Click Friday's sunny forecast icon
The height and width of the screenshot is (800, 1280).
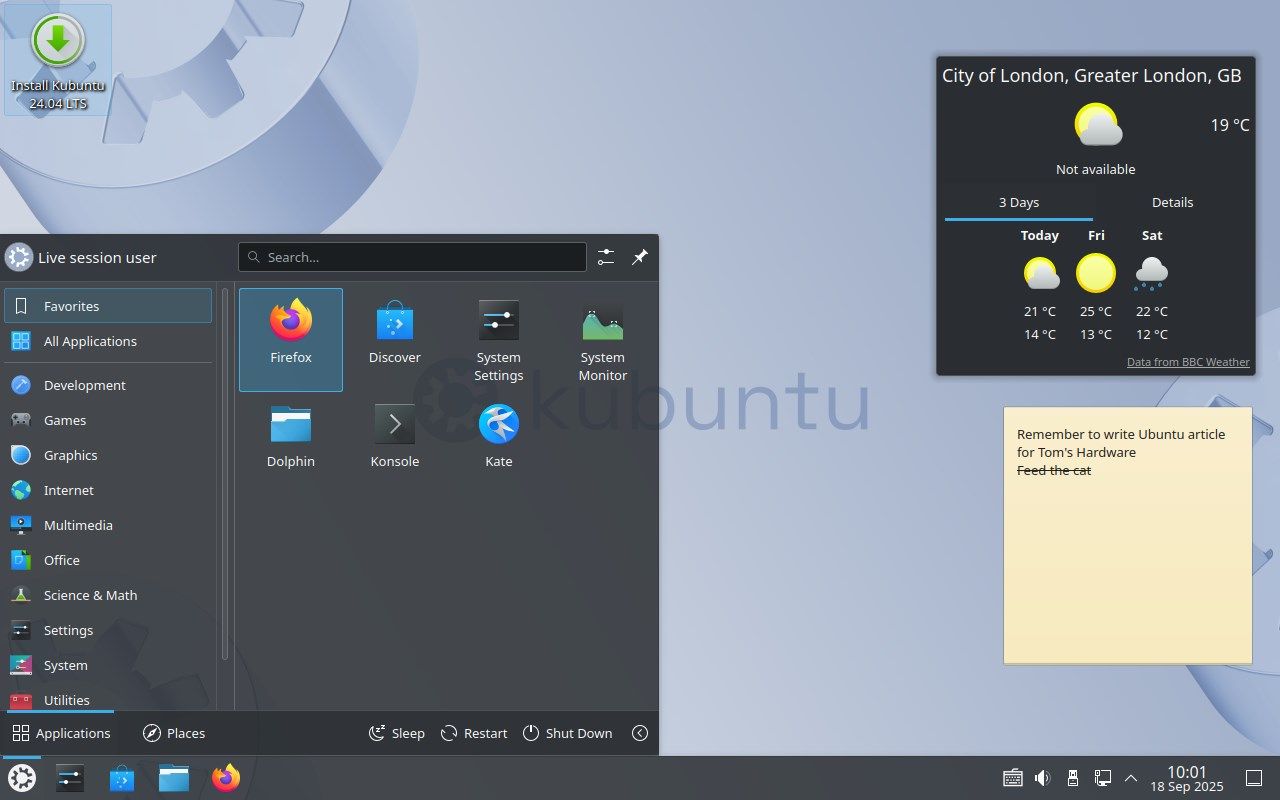pyautogui.click(x=1096, y=273)
